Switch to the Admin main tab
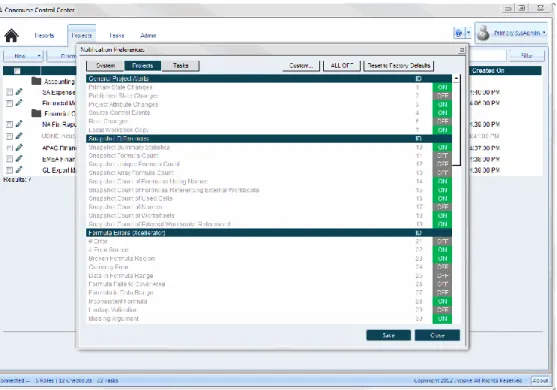This screenshot has width=557, height=390. tap(148, 36)
